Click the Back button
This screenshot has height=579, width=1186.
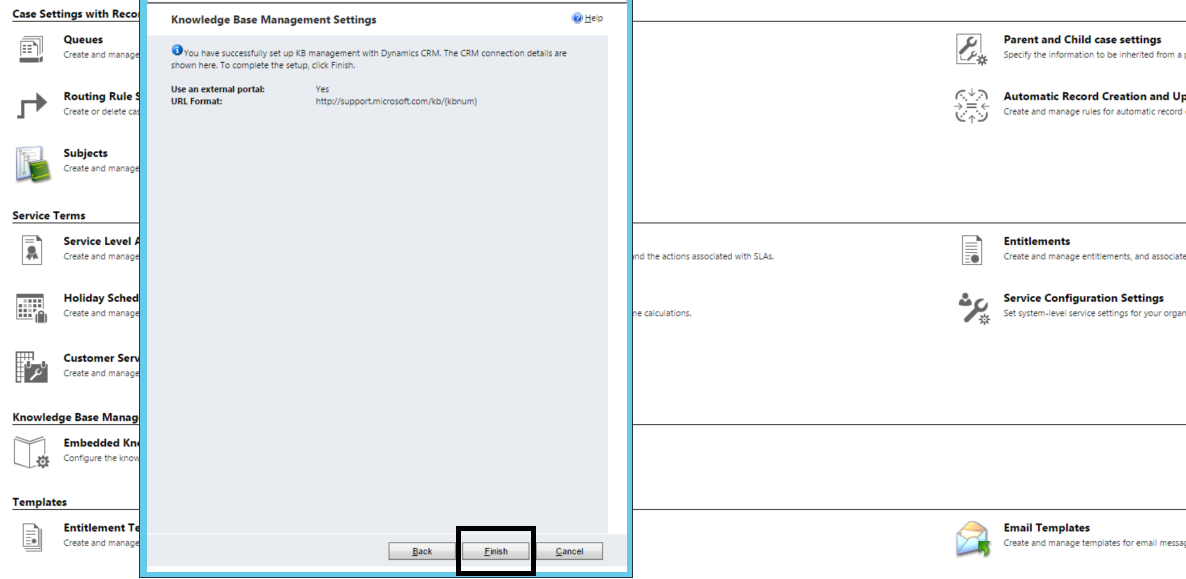(421, 550)
